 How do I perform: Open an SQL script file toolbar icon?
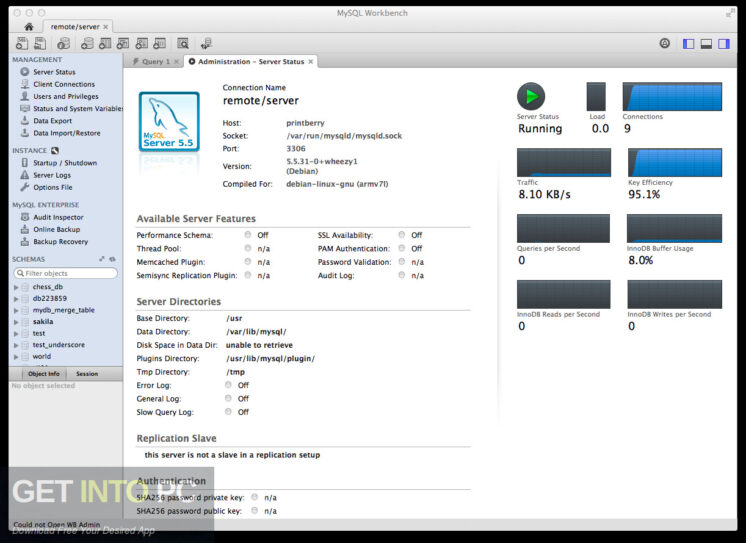coord(40,44)
